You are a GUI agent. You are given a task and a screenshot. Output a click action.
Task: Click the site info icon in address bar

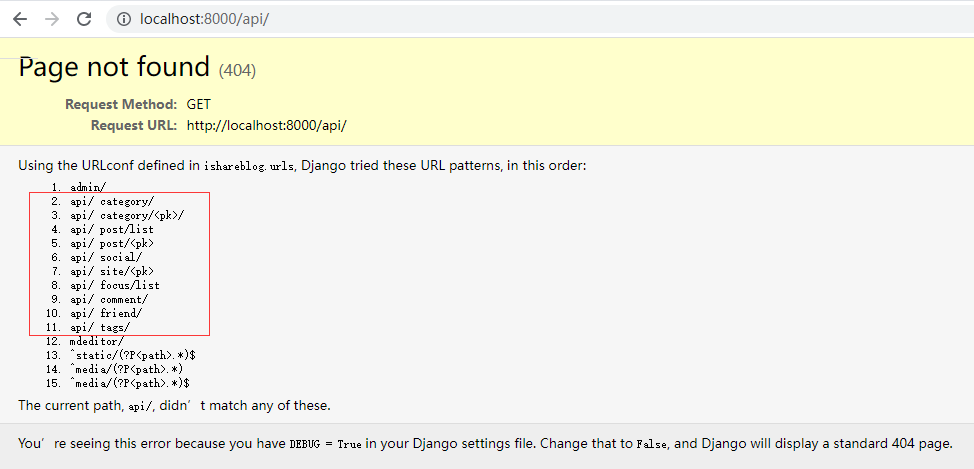pos(125,19)
